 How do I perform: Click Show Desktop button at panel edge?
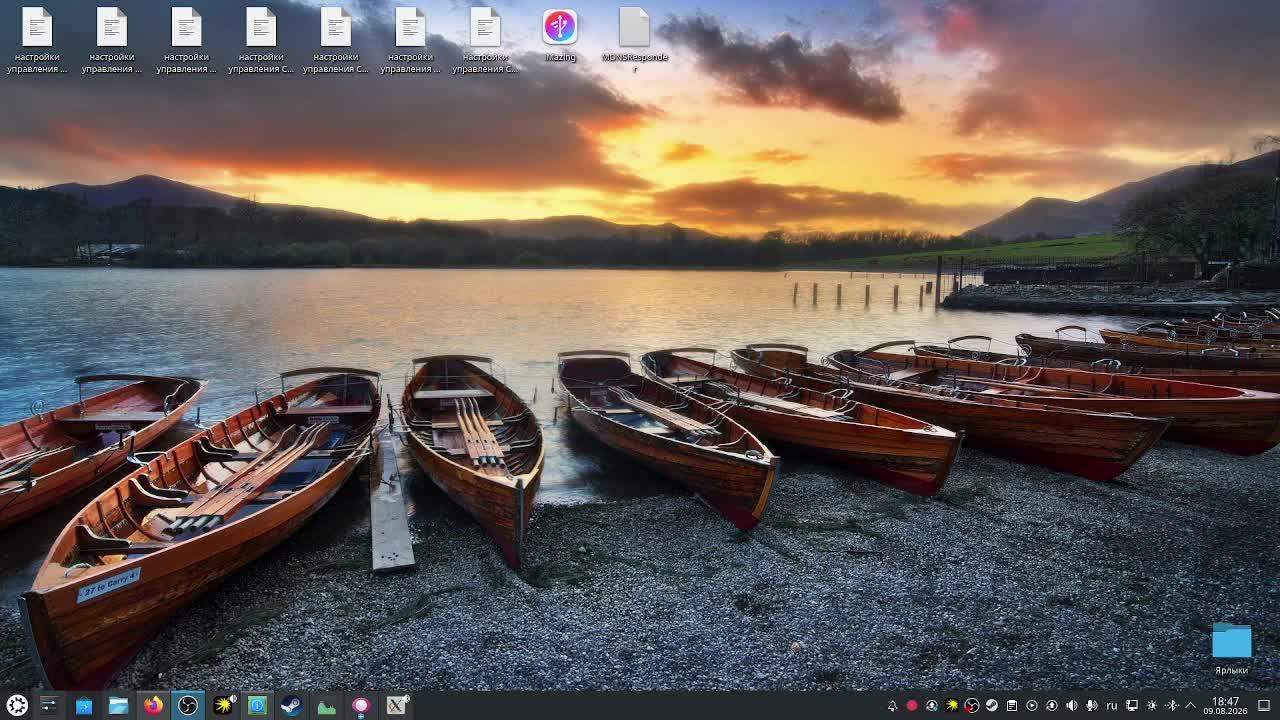pyautogui.click(x=1264, y=705)
